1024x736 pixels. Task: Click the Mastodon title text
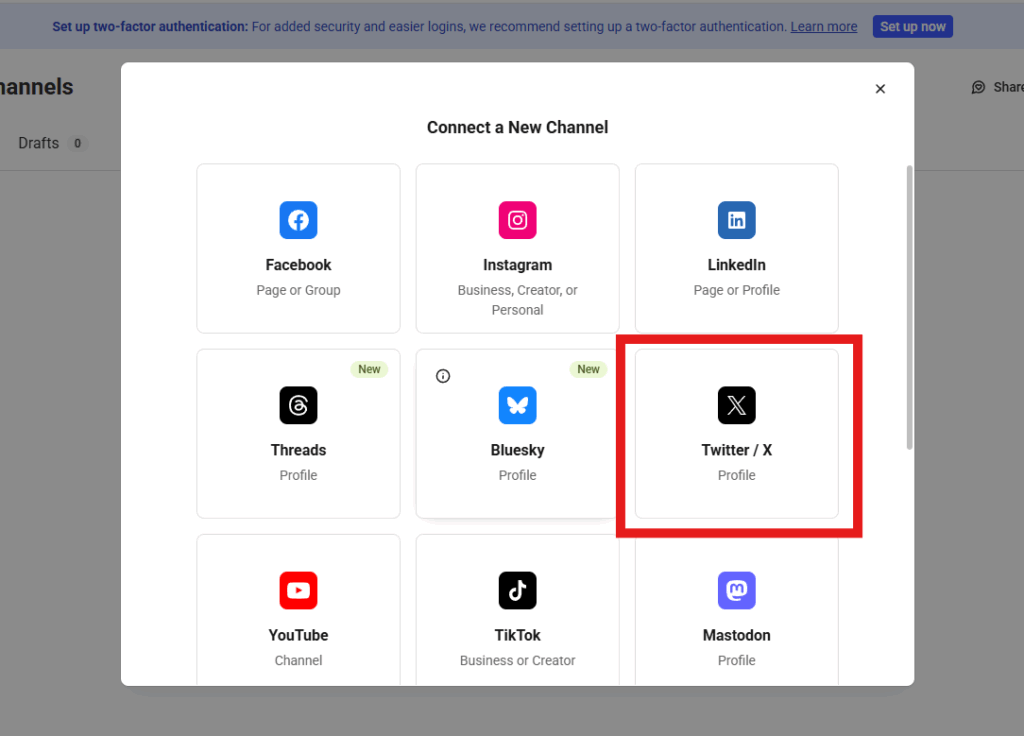click(737, 635)
